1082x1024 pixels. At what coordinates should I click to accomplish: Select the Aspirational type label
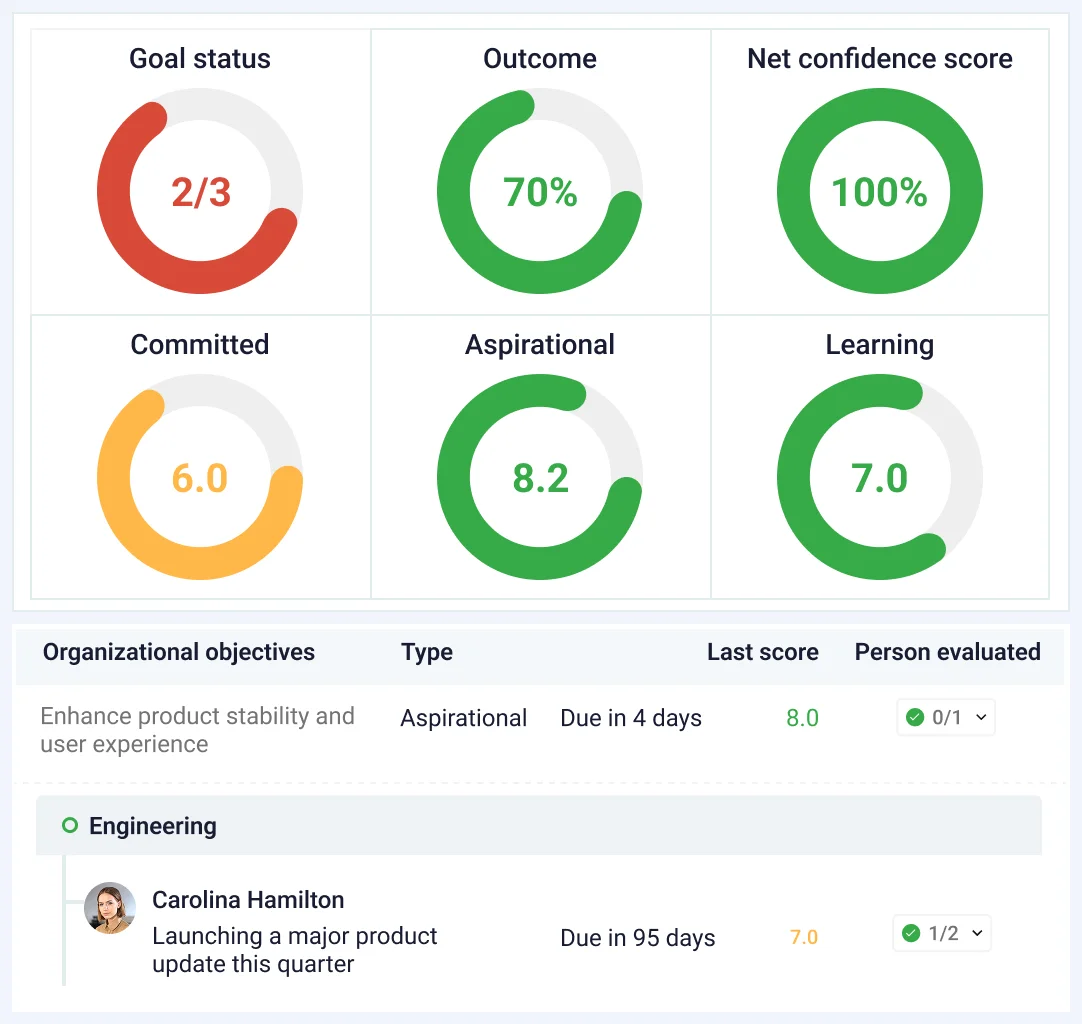pyautogui.click(x=463, y=717)
